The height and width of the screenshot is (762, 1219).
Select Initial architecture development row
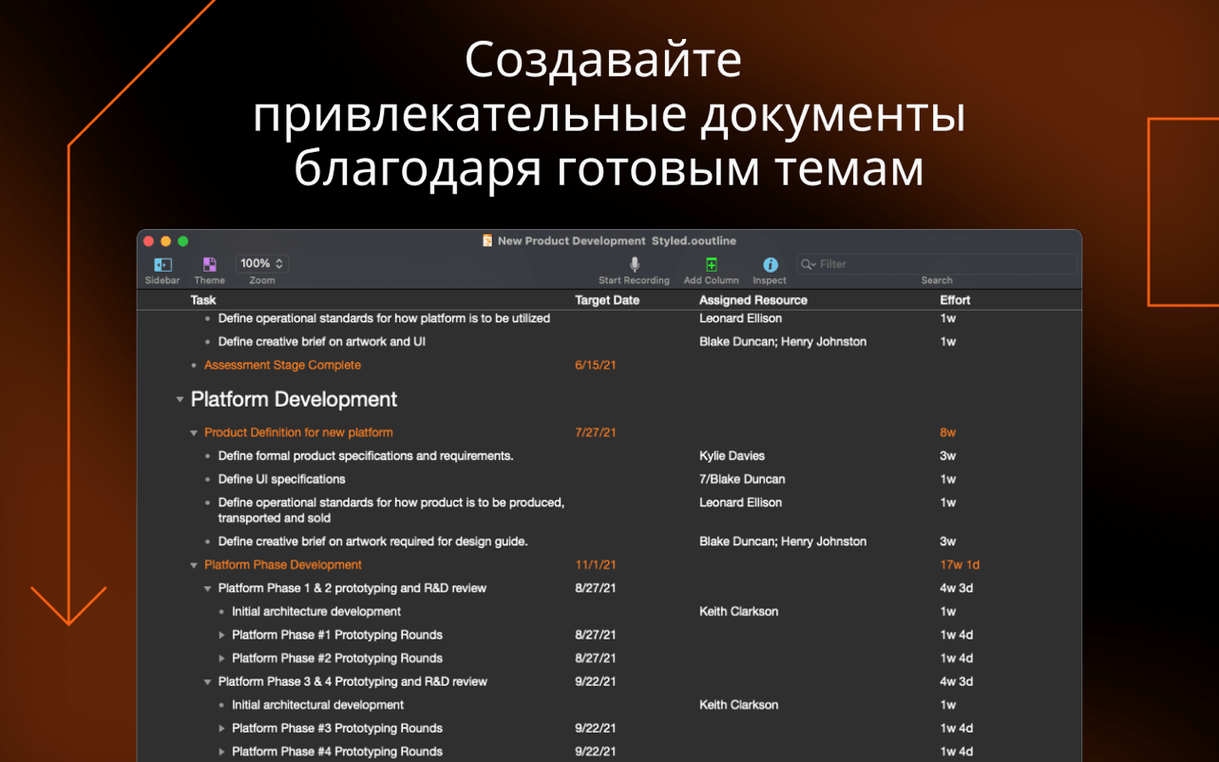click(x=316, y=611)
